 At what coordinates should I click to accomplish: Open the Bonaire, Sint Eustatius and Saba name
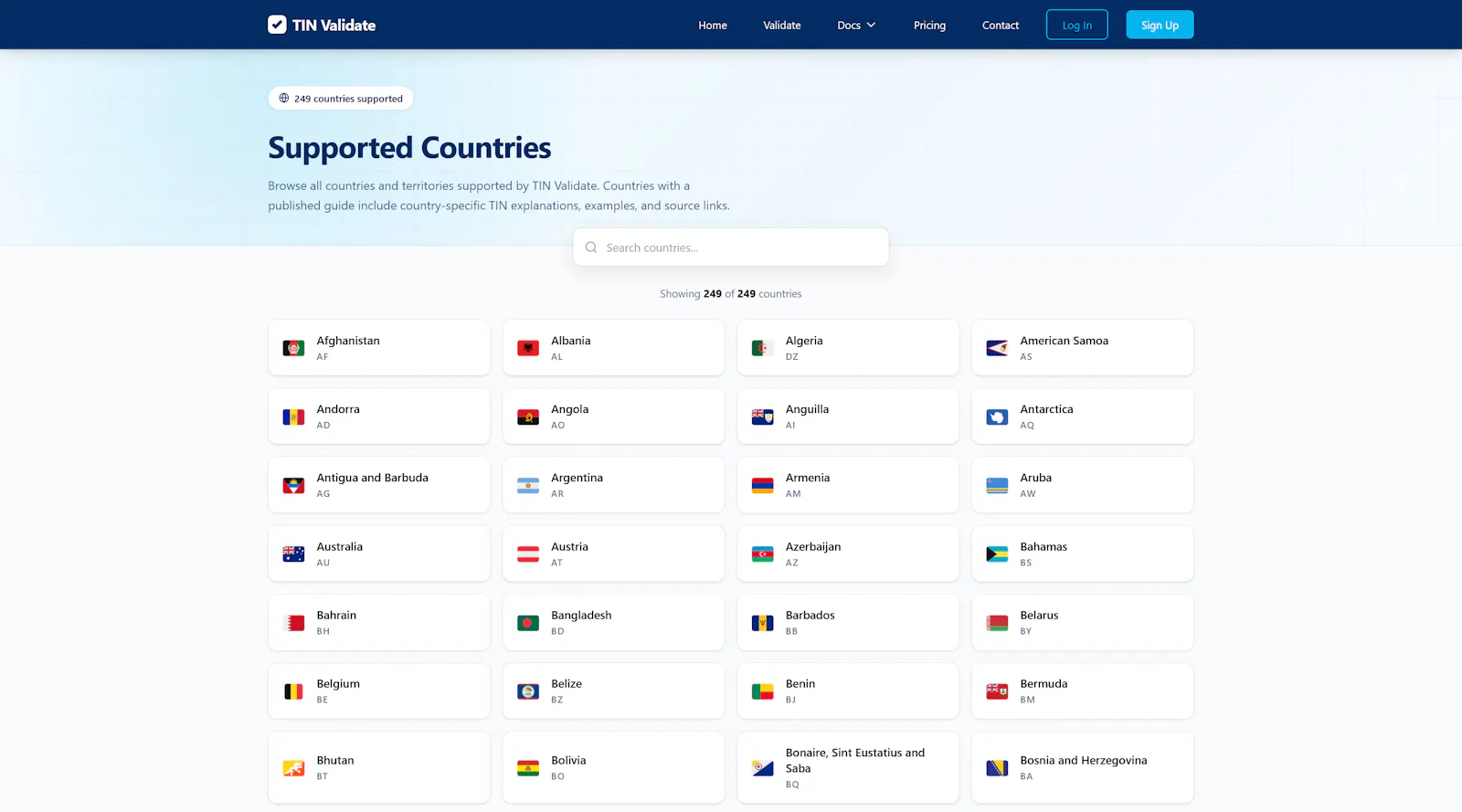click(x=855, y=760)
